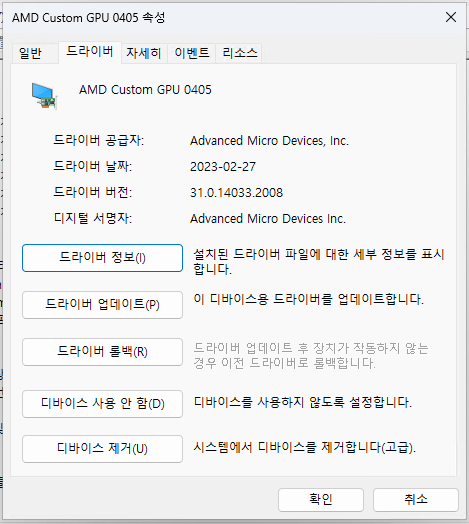This screenshot has height=524, width=469.
Task: Select the 드라이버 tab
Action: (90, 52)
